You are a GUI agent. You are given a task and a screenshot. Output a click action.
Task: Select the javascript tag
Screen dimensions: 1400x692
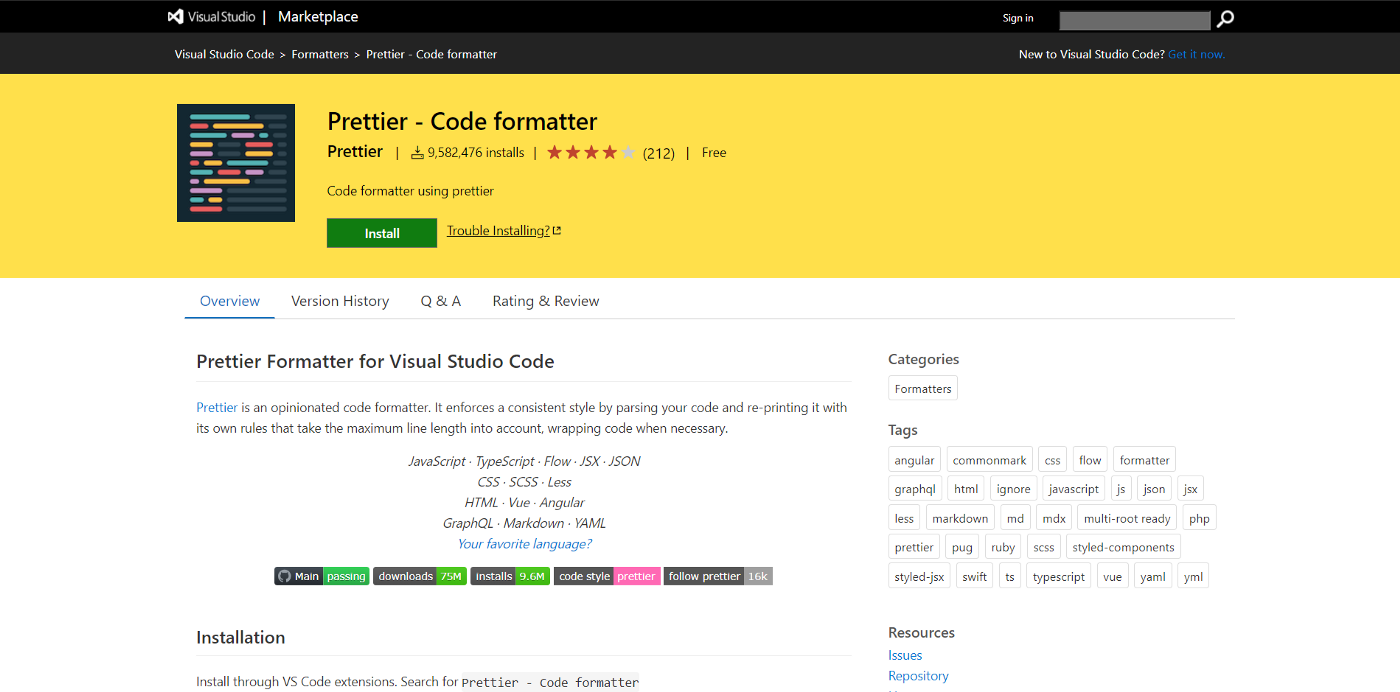click(x=1074, y=489)
